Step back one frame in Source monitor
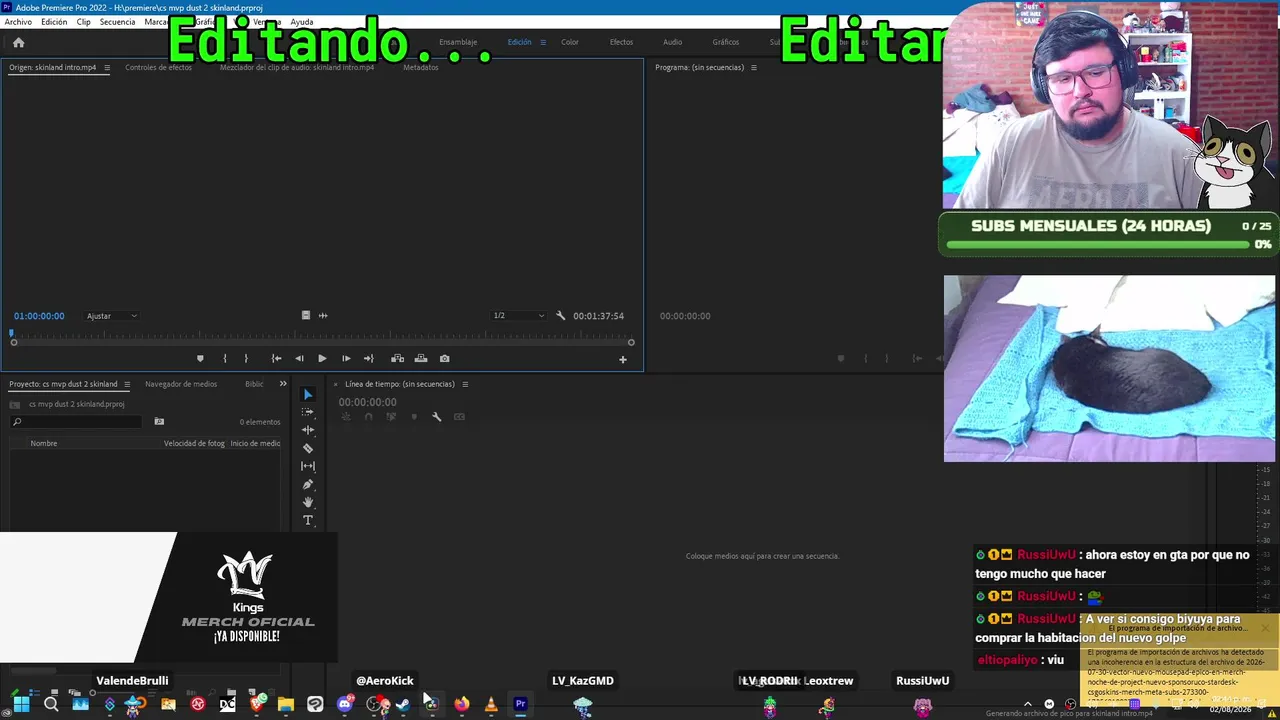The image size is (1280, 720). pos(299,358)
